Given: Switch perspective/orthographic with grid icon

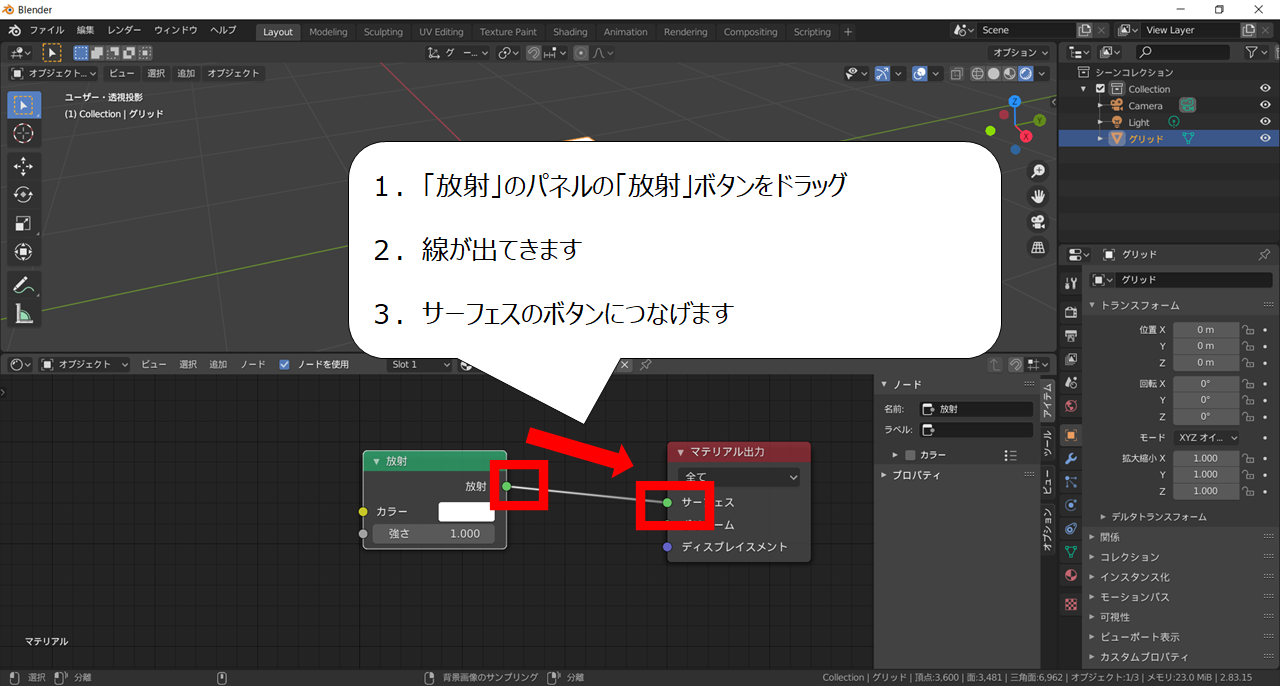Looking at the screenshot, I should click(1039, 247).
